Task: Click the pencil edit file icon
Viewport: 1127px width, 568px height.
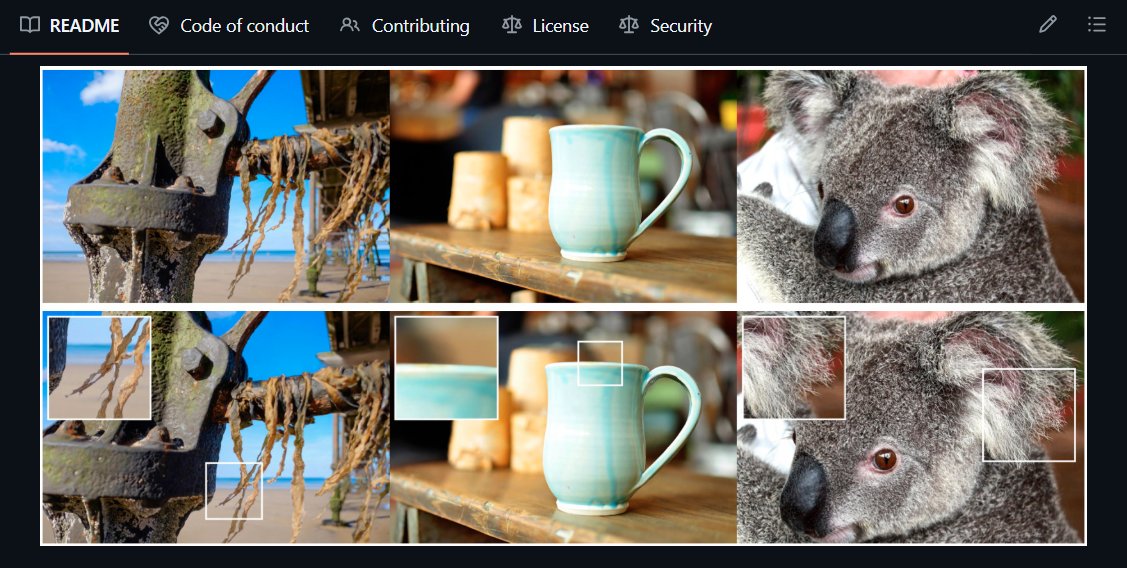Action: click(x=1047, y=25)
